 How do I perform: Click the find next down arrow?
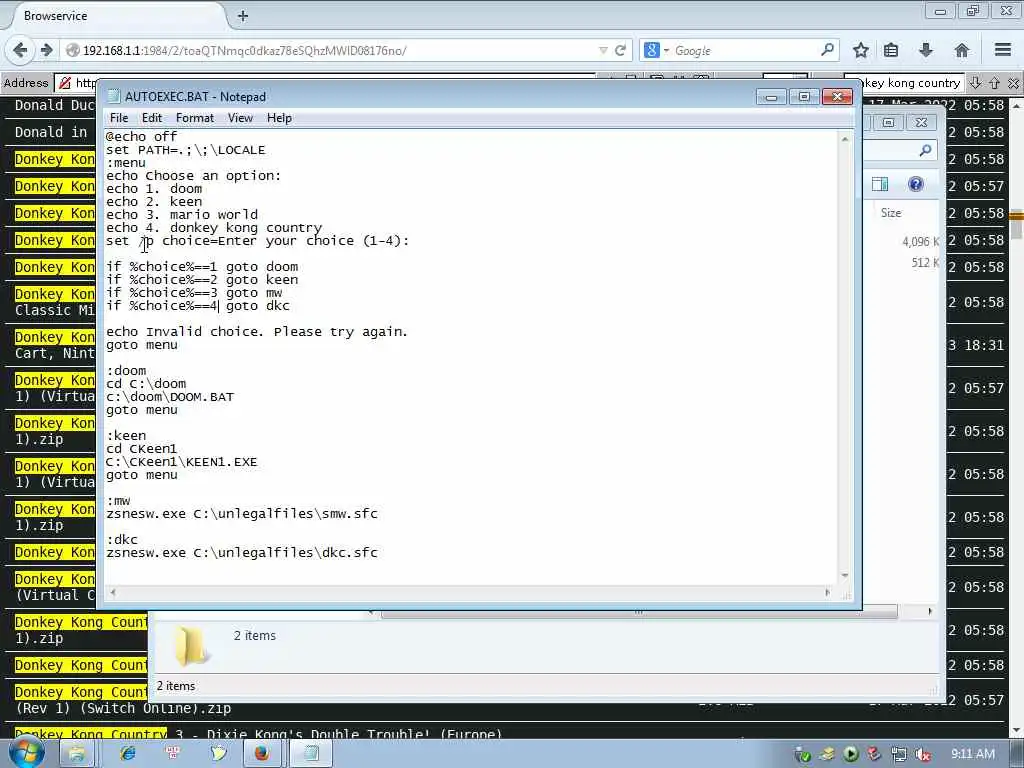[976, 83]
